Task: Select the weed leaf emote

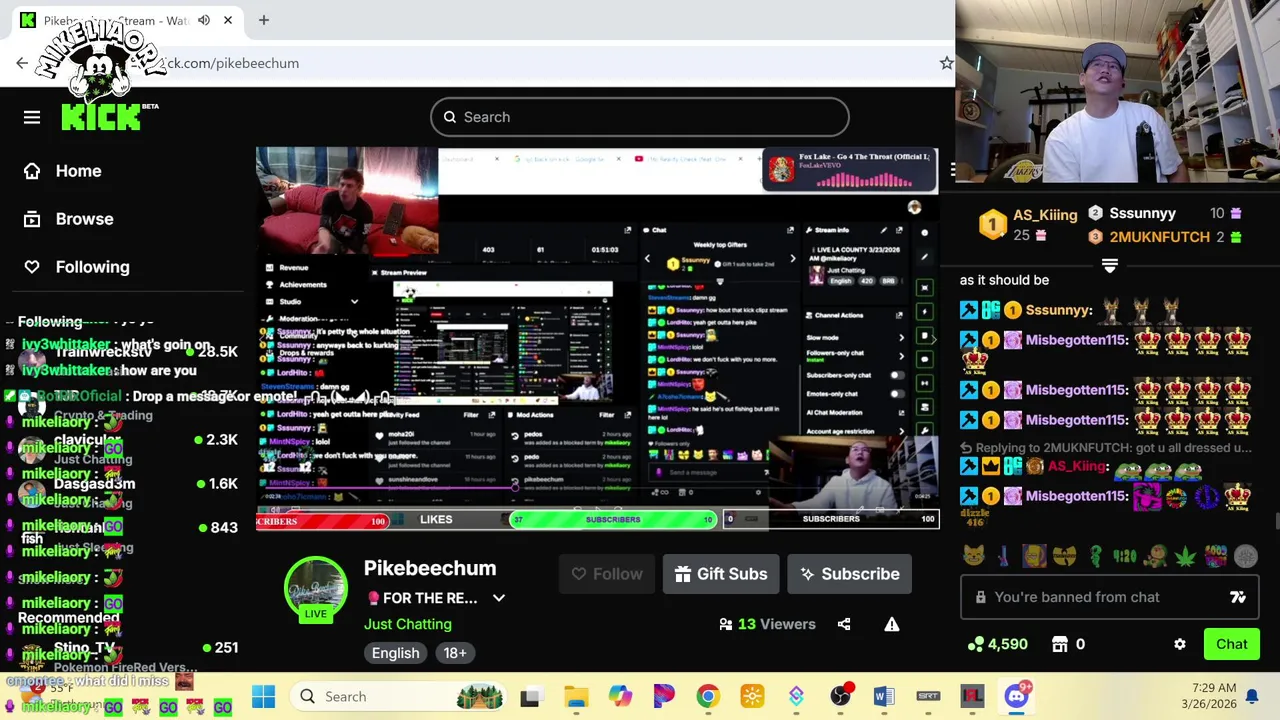Action: click(x=1186, y=556)
